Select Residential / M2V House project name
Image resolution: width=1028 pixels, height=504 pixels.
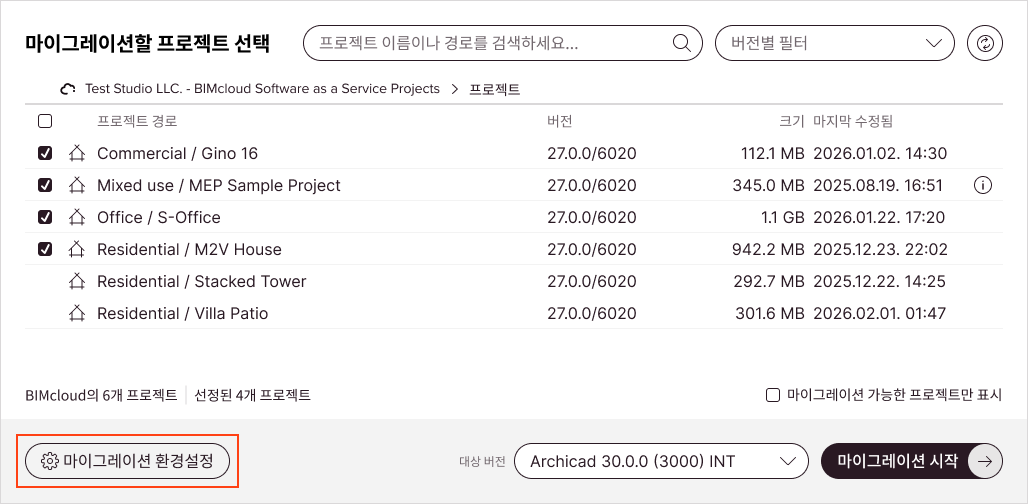189,249
